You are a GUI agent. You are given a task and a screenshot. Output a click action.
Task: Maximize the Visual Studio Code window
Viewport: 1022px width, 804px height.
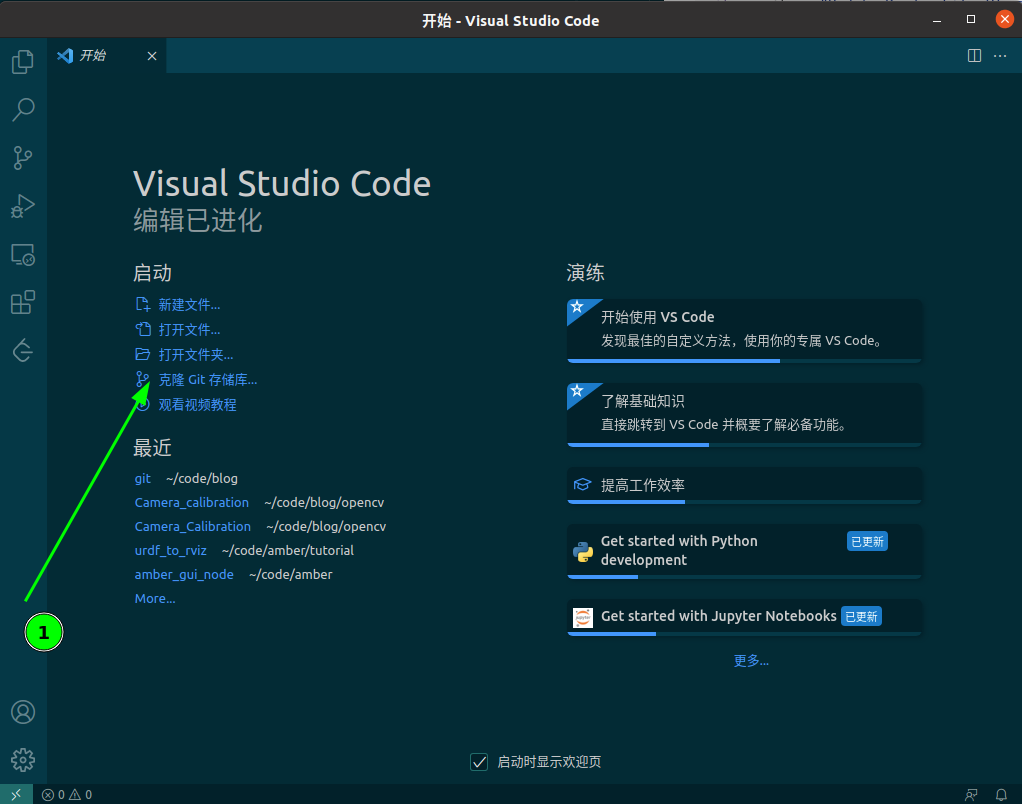click(971, 20)
